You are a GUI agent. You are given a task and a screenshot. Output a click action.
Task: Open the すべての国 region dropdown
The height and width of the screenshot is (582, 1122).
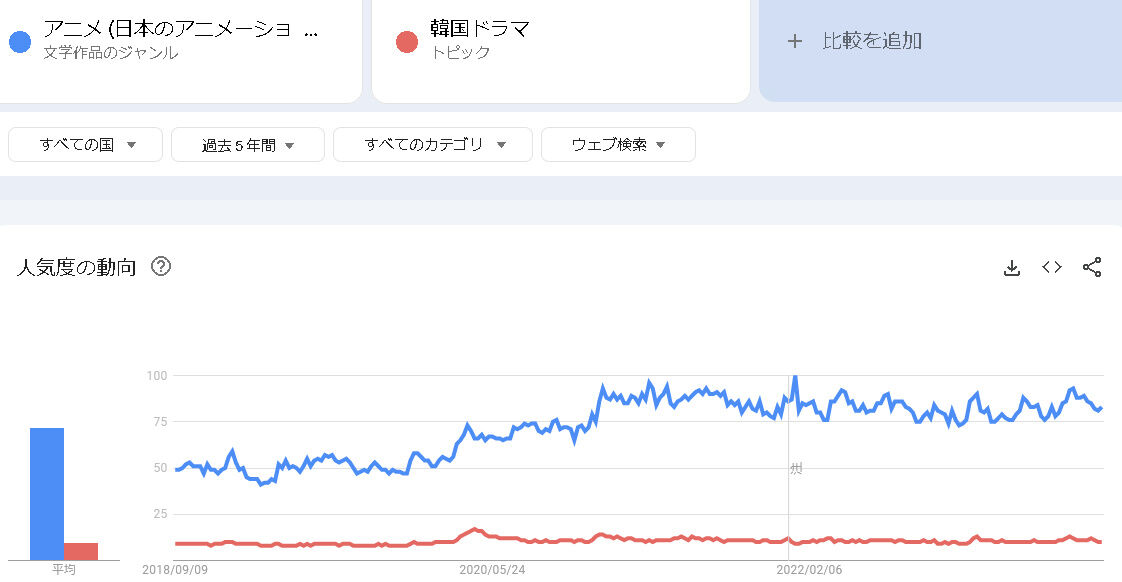pos(86,145)
